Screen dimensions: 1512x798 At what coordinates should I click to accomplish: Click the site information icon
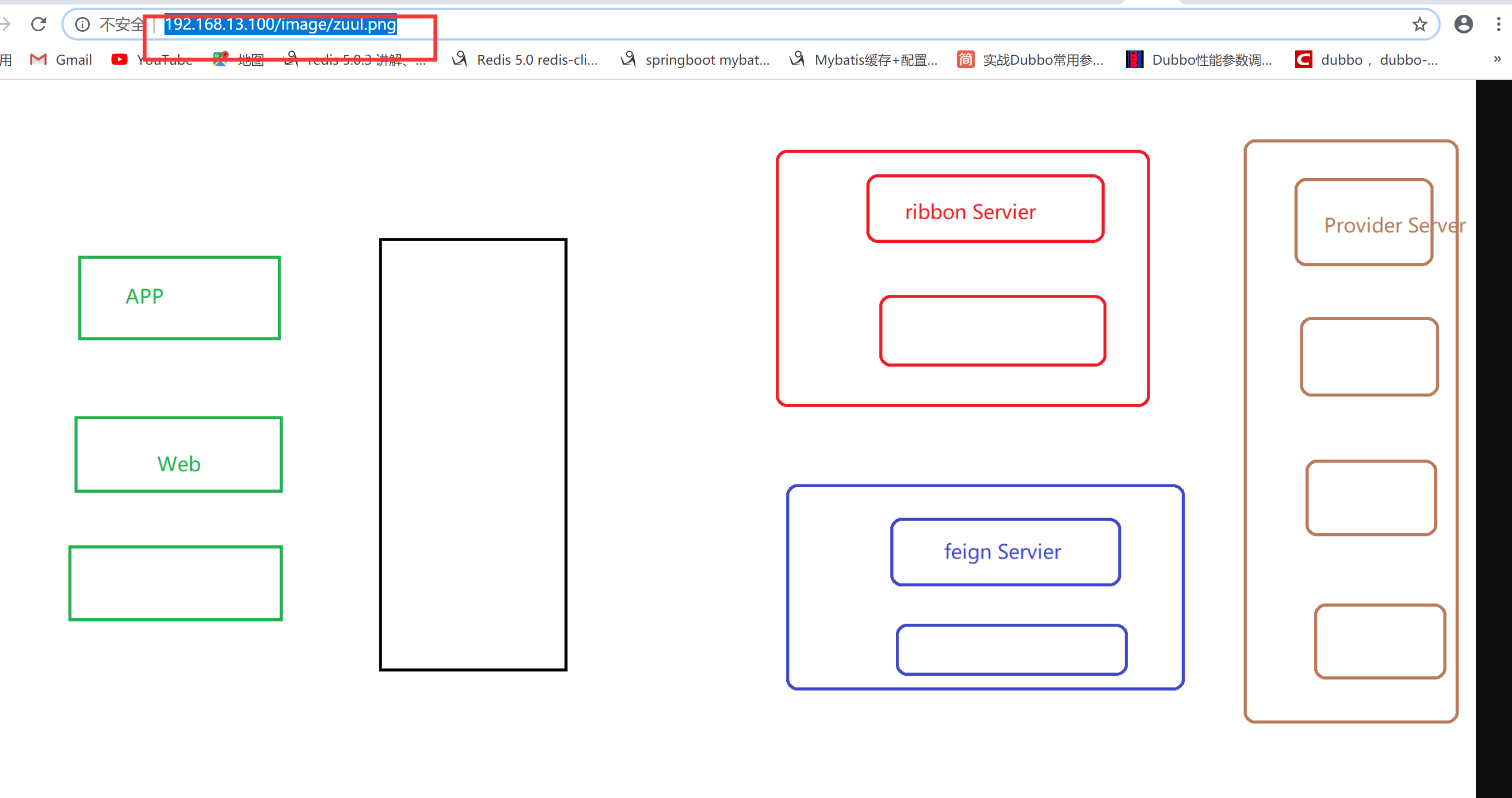pyautogui.click(x=82, y=24)
